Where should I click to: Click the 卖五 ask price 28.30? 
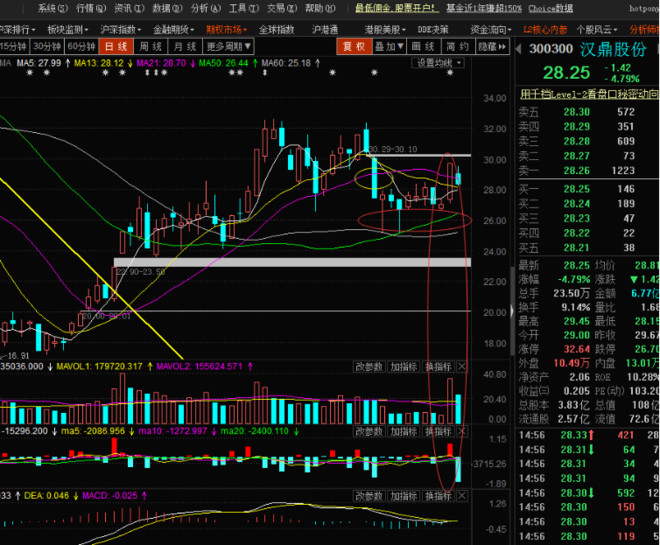coord(577,112)
